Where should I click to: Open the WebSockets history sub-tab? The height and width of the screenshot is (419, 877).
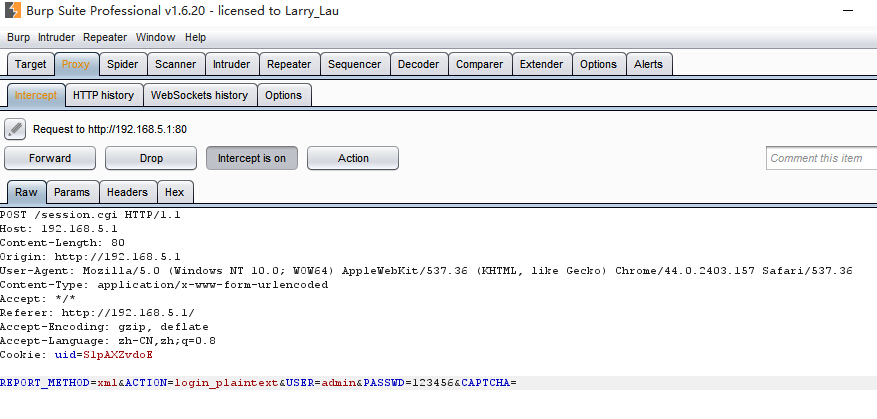(200, 95)
